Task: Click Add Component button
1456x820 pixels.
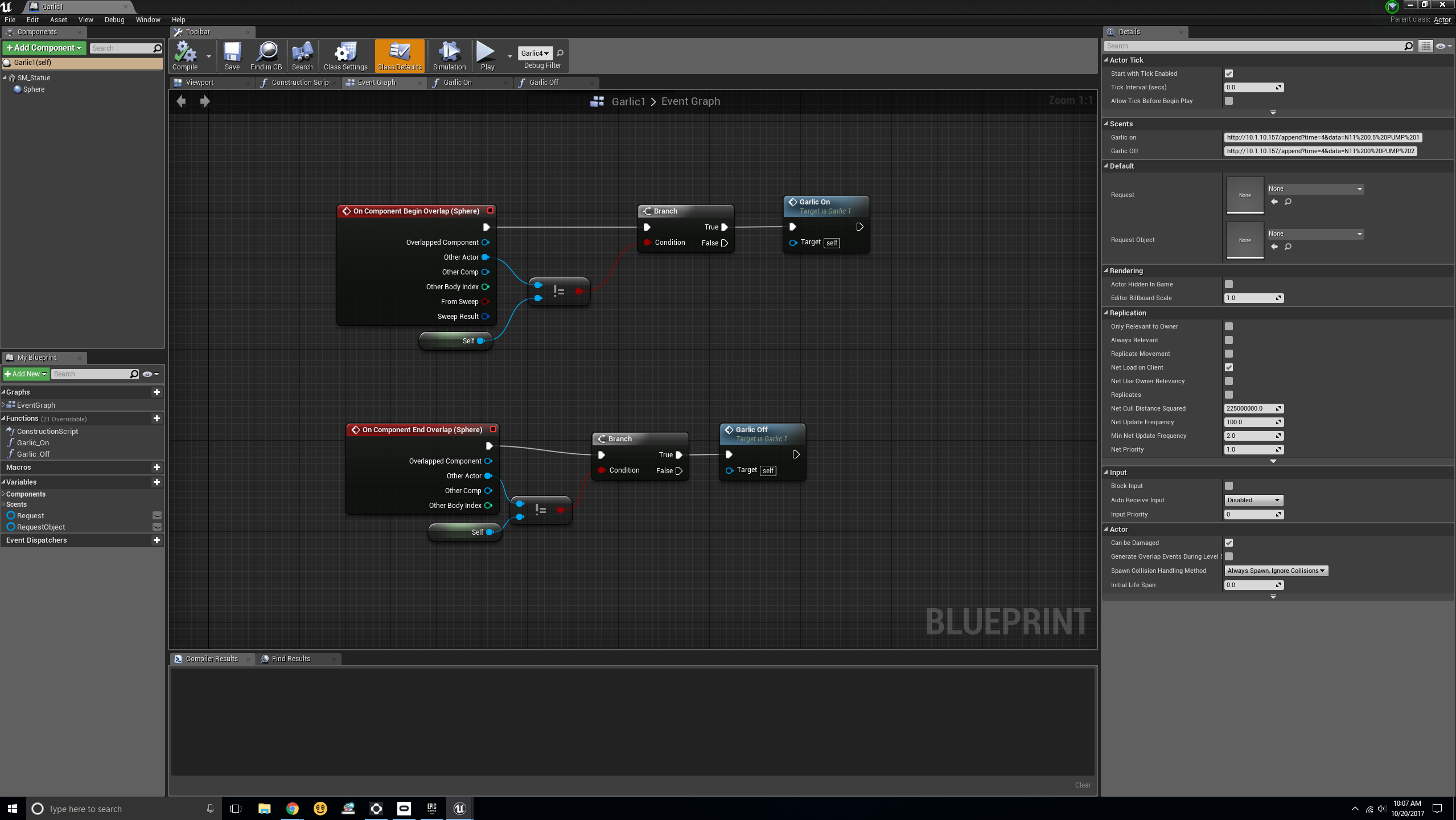Action: (44, 48)
